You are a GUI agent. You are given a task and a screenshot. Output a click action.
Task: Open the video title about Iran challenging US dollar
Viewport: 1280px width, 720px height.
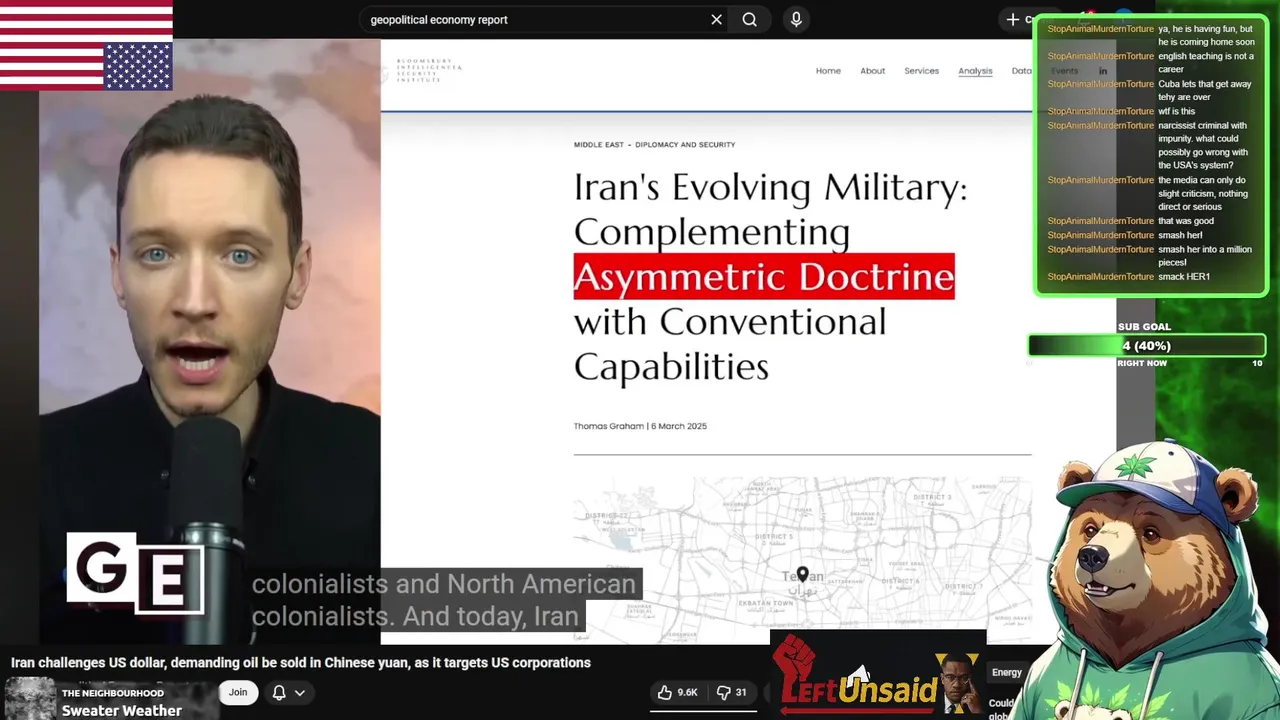pos(301,662)
